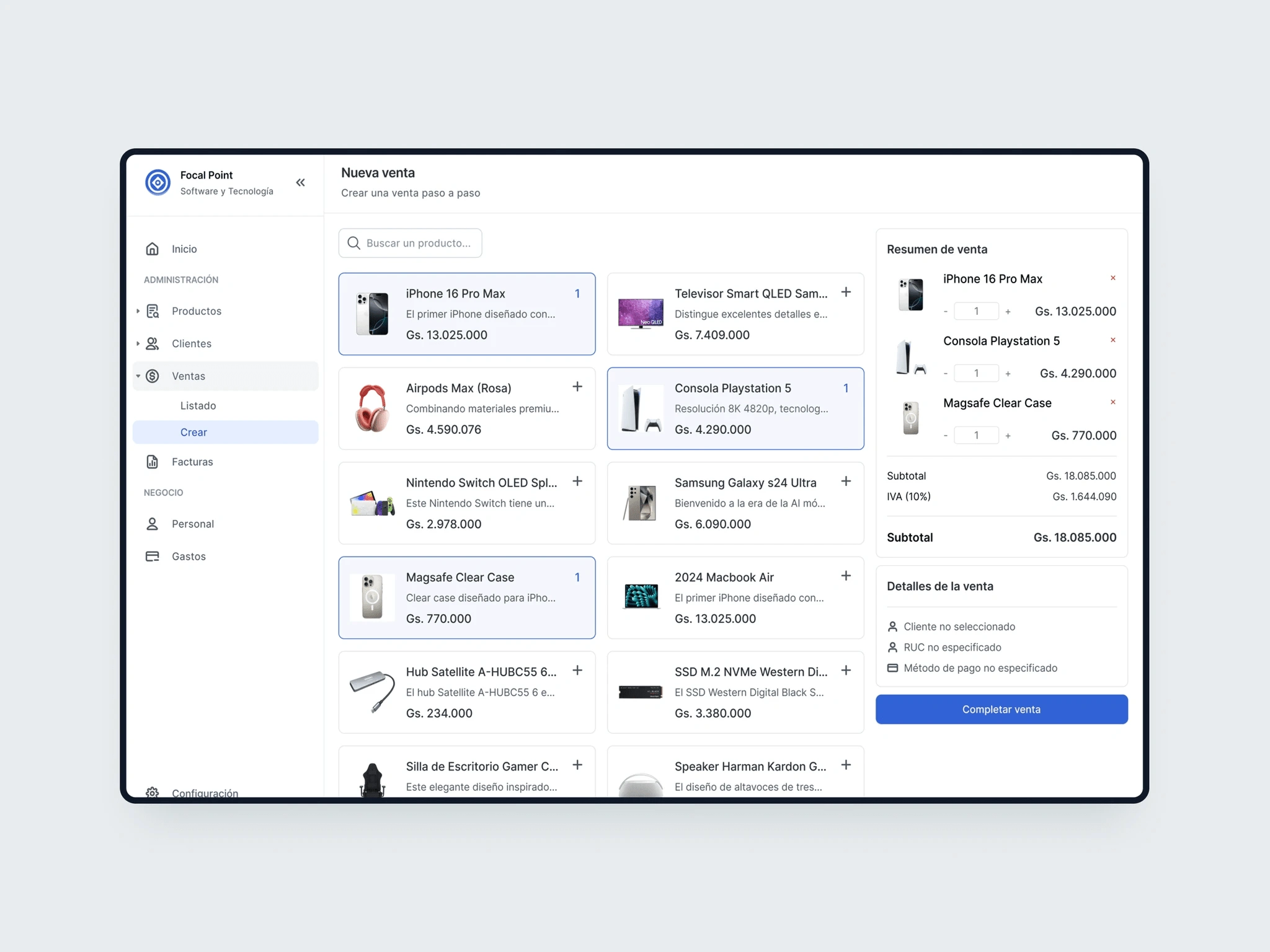Edit Magsafe Clear Case quantity field
This screenshot has height=952, width=1270.
coord(977,435)
